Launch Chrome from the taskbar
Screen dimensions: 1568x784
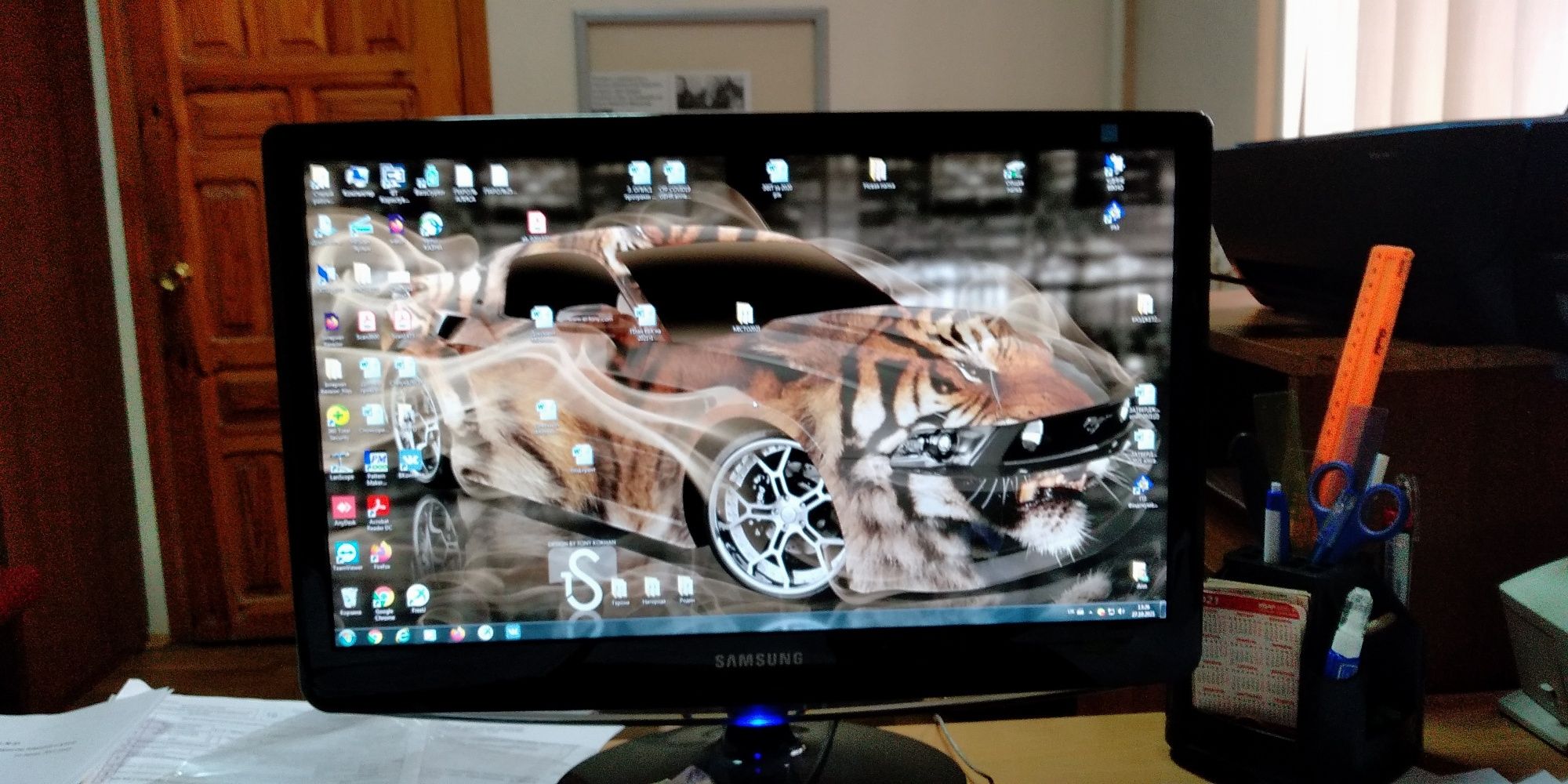375,636
